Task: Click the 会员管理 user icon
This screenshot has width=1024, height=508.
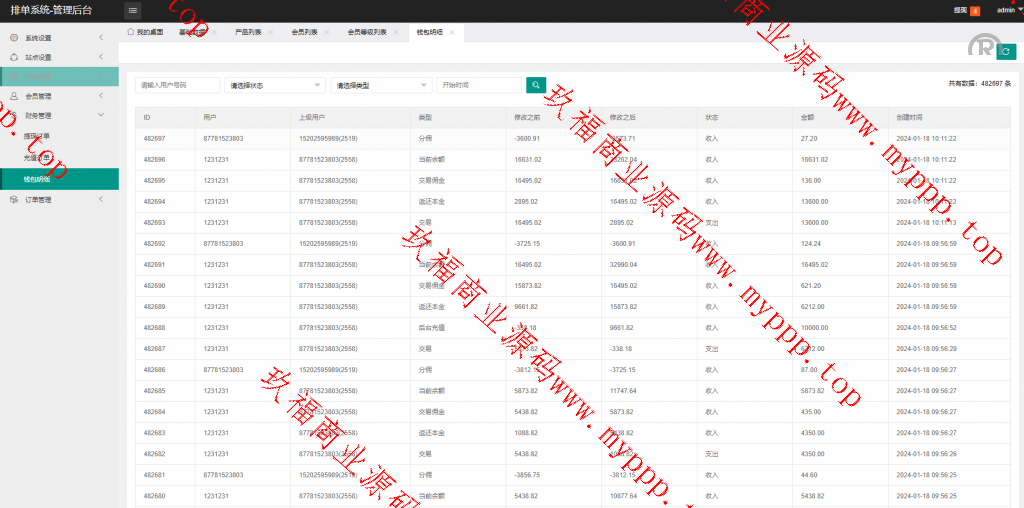Action: 14,96
